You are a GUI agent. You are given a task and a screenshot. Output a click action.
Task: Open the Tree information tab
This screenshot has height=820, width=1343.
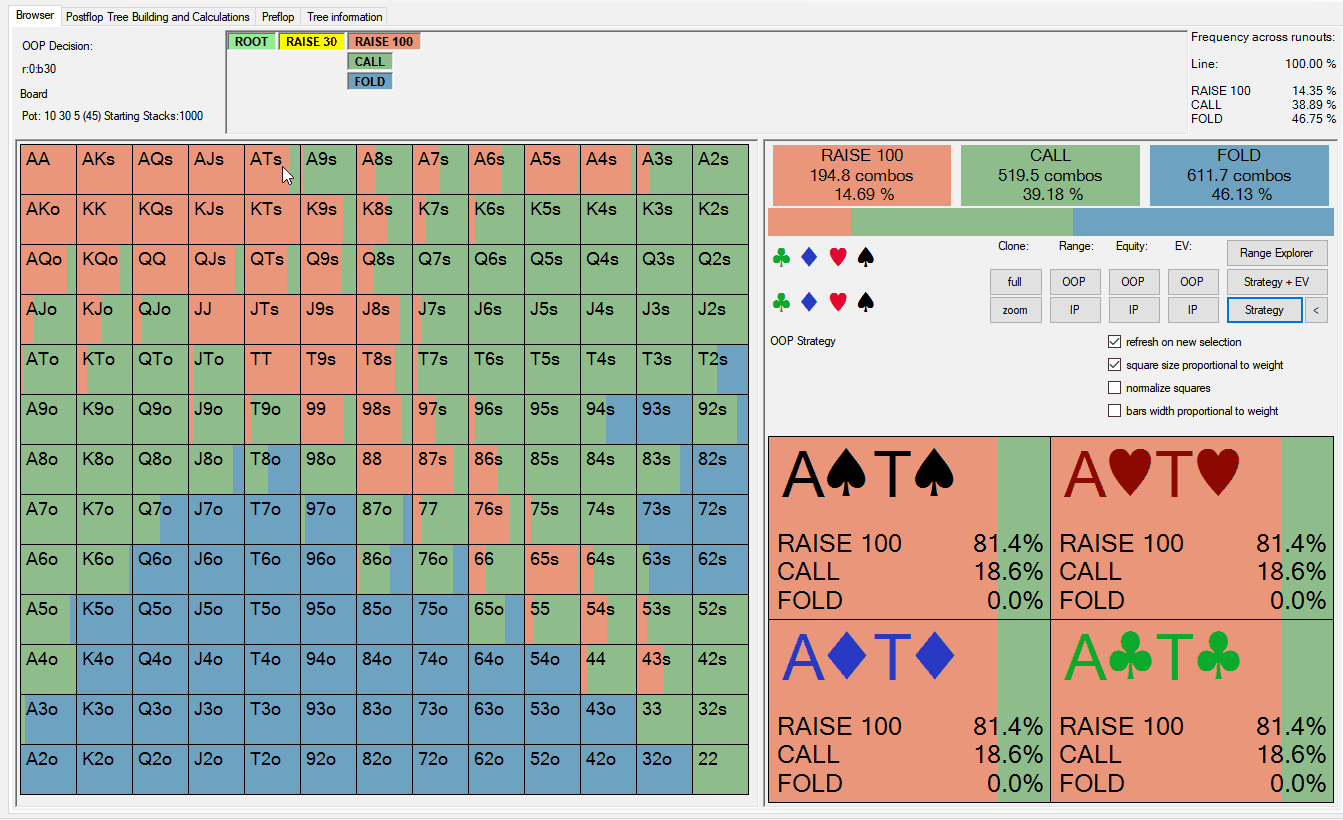pos(344,17)
